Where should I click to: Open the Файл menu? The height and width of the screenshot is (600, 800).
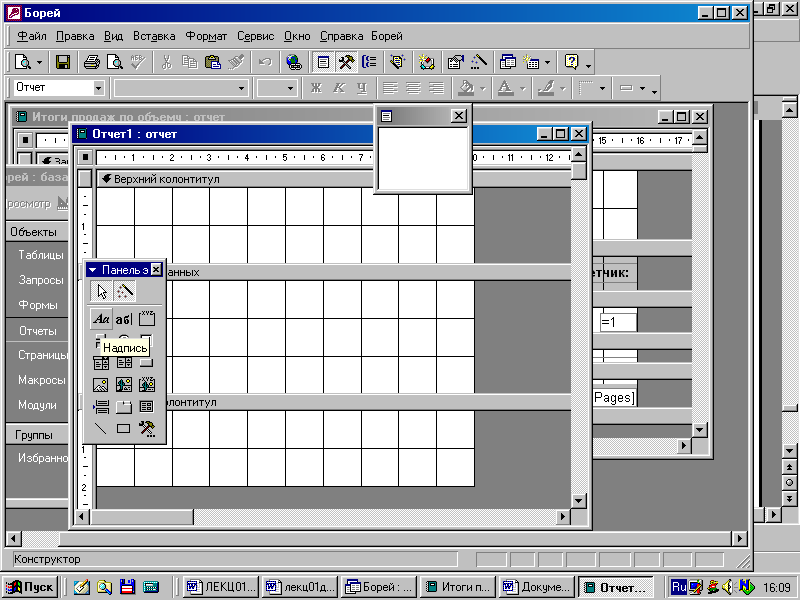tap(32, 36)
